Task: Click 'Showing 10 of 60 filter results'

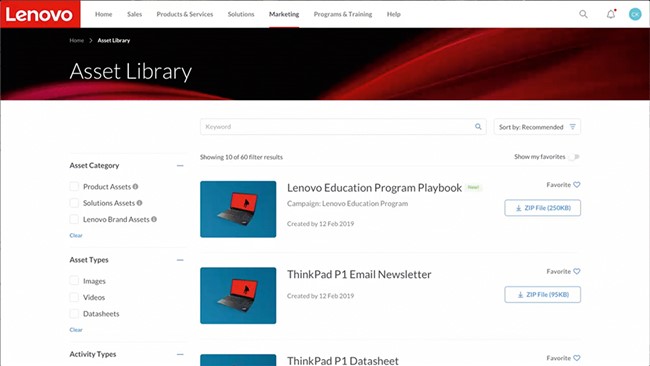Action: click(241, 157)
